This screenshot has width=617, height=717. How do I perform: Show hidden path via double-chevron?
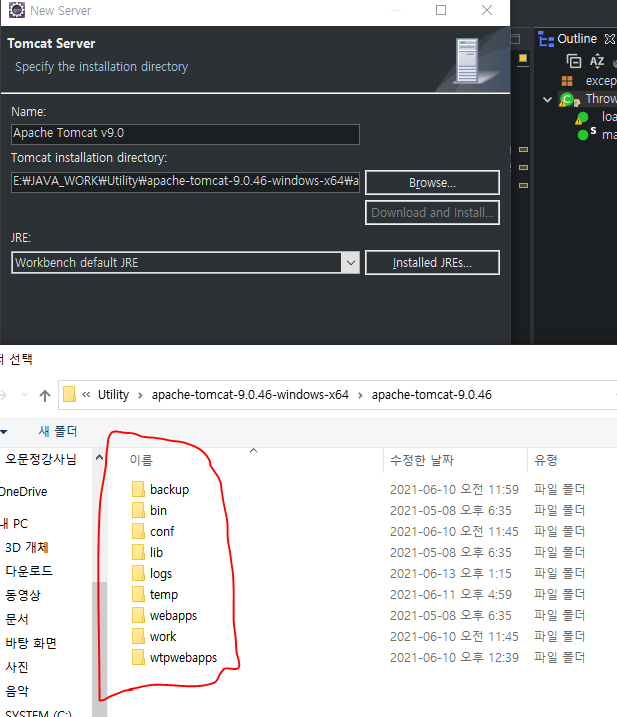point(86,395)
